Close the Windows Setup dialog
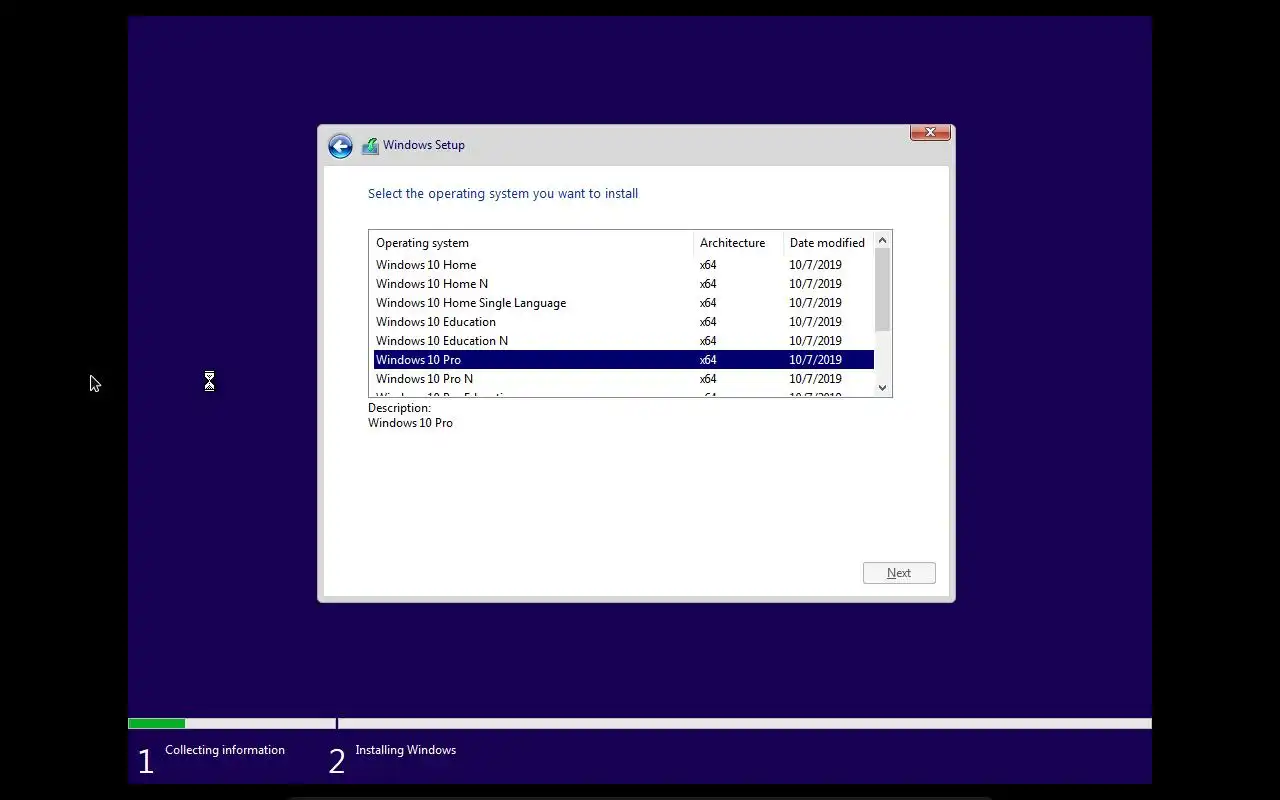The image size is (1280, 800). point(930,132)
